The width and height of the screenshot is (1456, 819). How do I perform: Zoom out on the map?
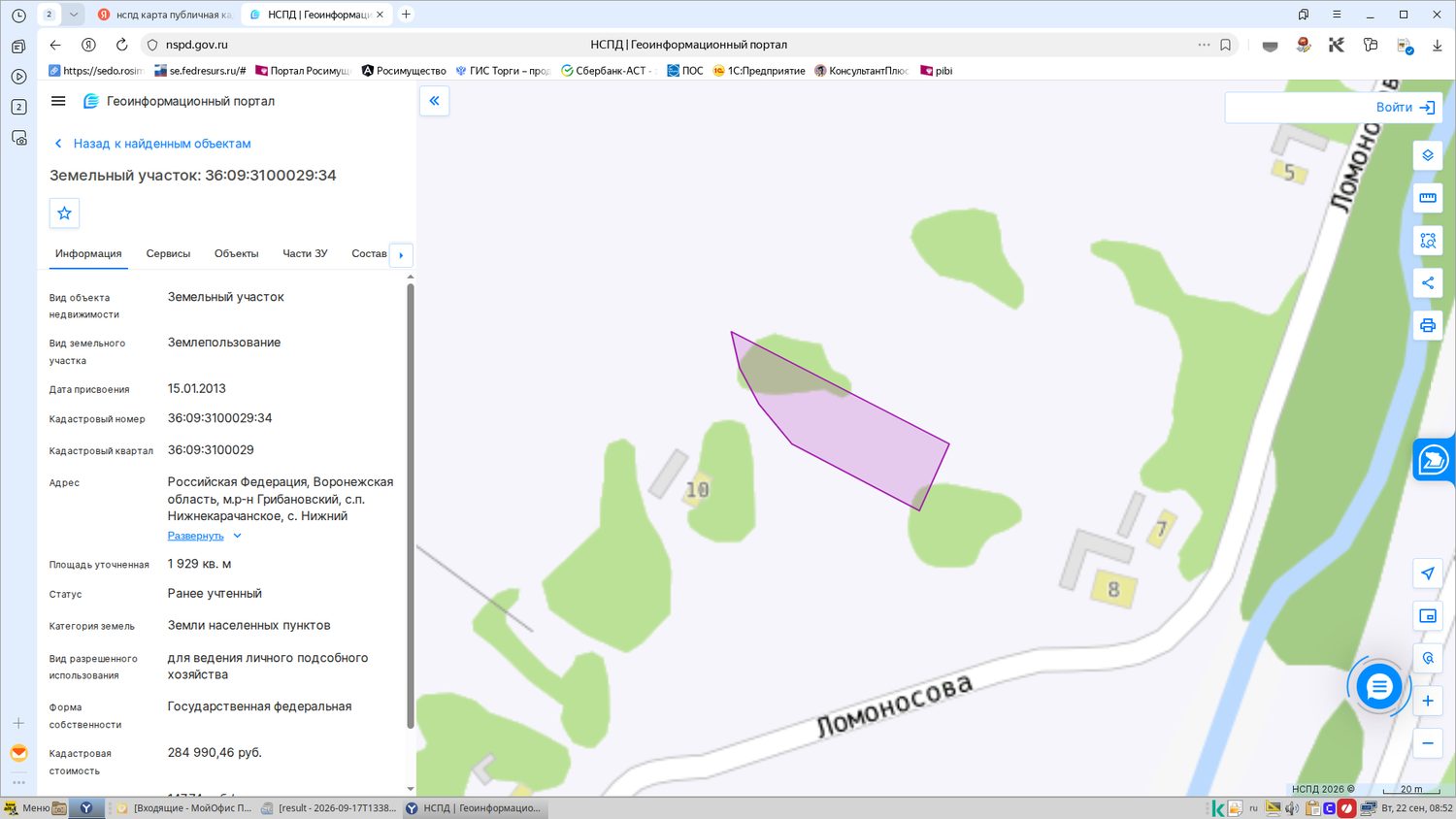pyautogui.click(x=1427, y=743)
